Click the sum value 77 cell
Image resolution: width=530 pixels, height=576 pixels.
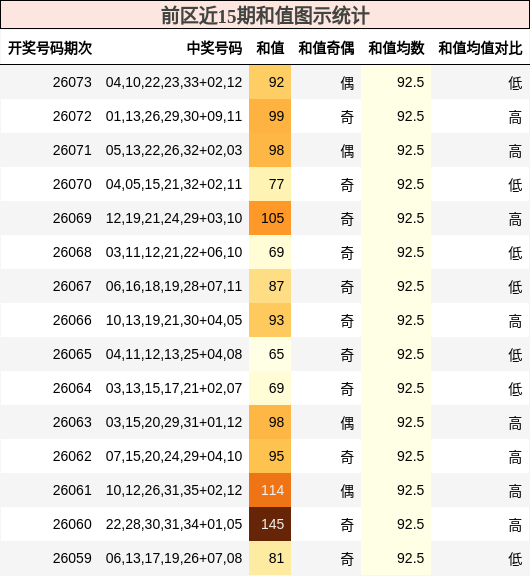click(x=270, y=184)
